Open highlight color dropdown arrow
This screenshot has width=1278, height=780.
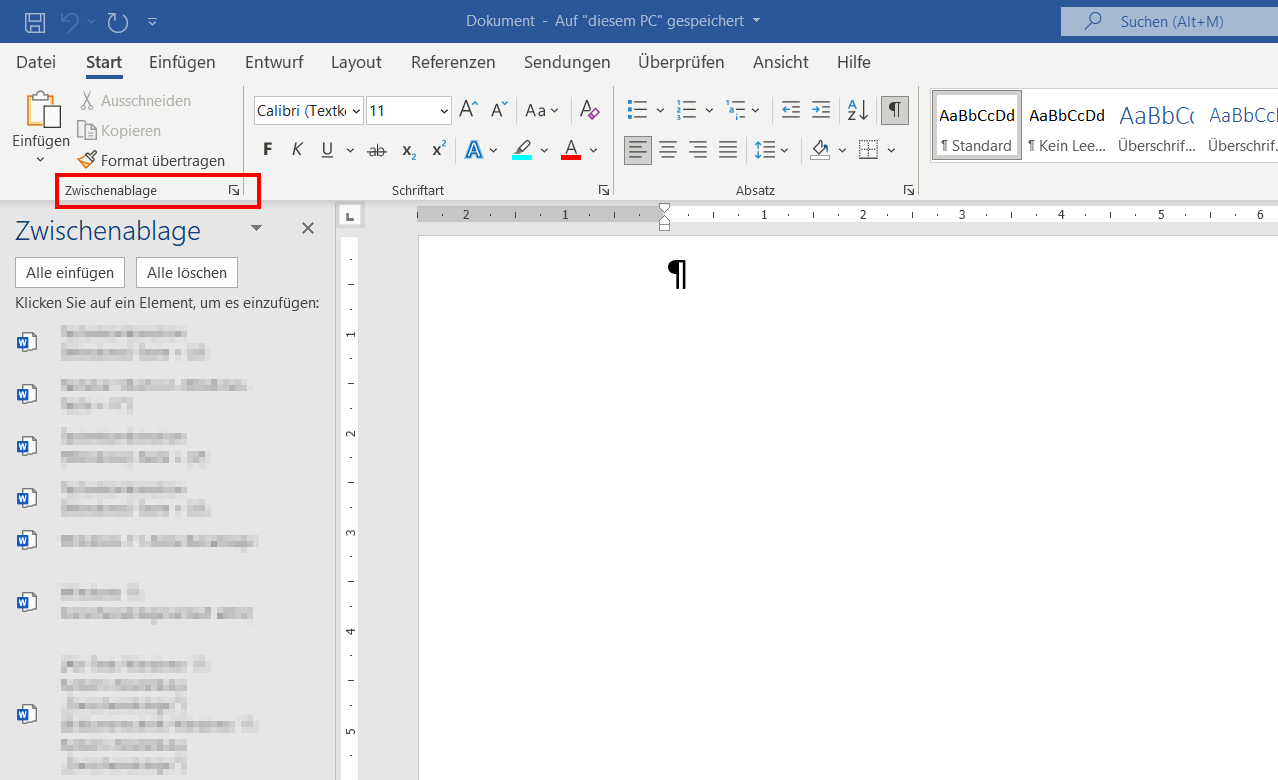point(545,150)
